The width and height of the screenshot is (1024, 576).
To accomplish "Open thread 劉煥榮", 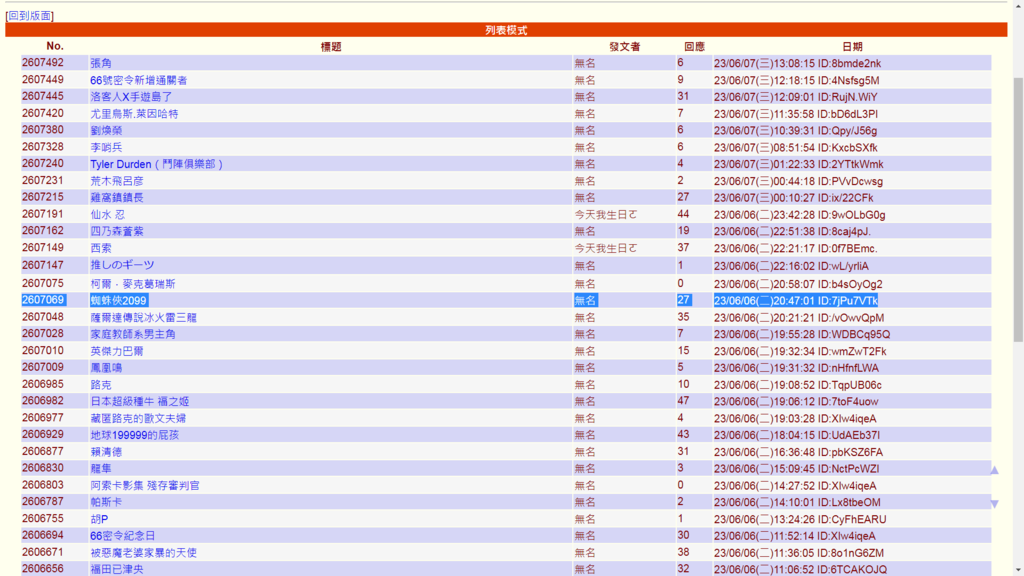I will coord(106,131).
